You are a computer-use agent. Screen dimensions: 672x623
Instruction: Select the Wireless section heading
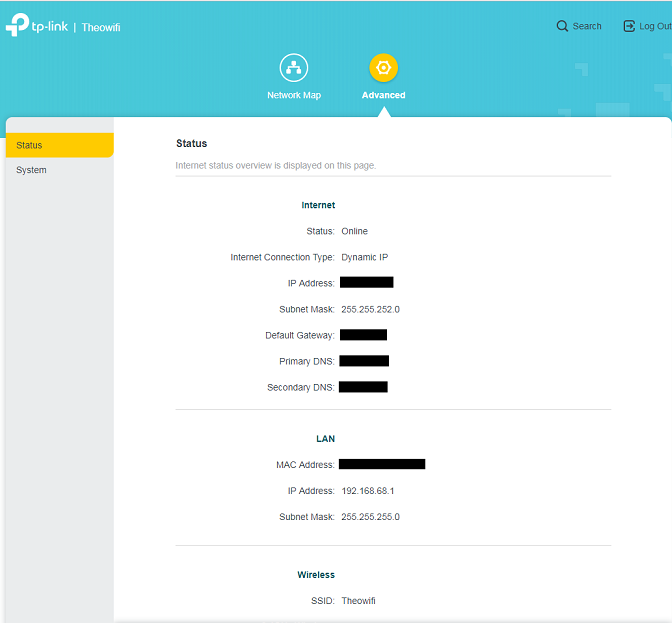pos(316,575)
